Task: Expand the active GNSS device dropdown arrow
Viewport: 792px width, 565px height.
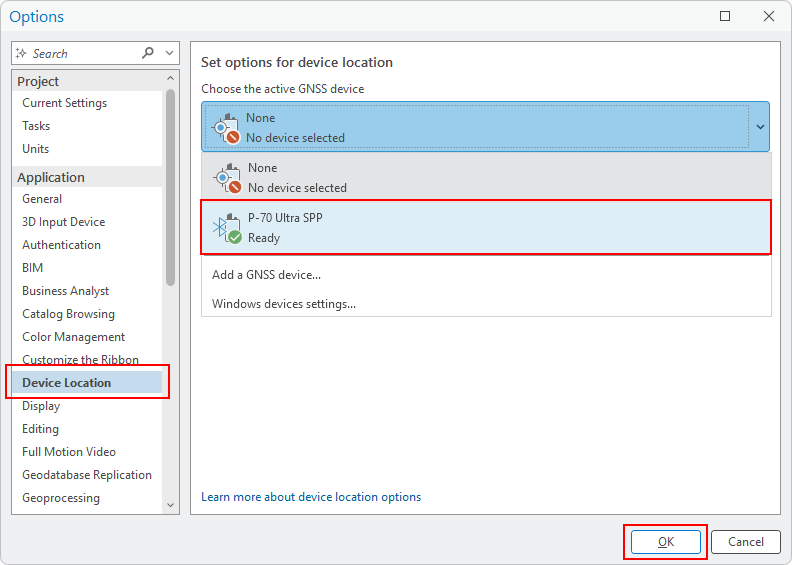Action: pos(760,127)
